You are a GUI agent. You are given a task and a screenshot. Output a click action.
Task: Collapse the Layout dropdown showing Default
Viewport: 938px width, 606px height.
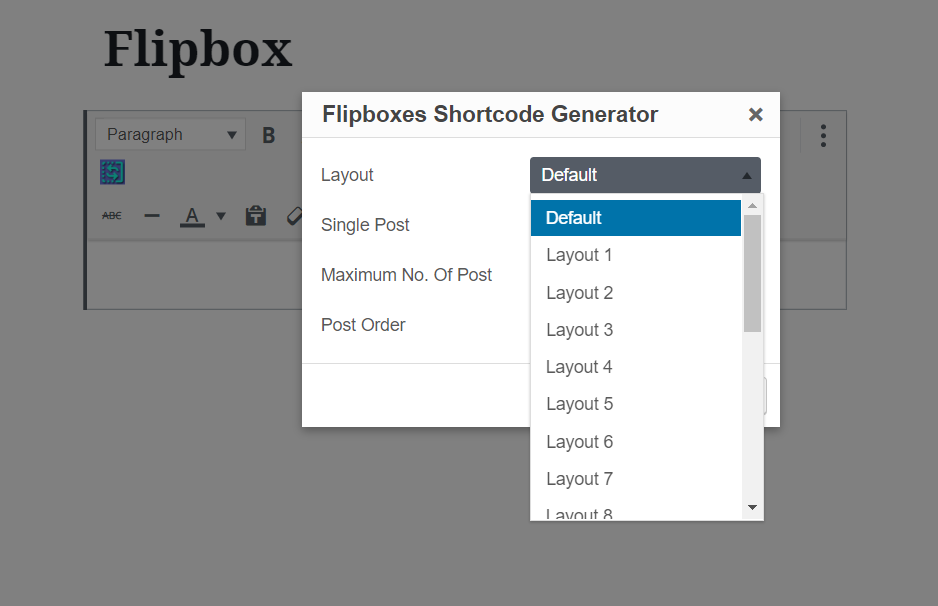[x=645, y=175]
